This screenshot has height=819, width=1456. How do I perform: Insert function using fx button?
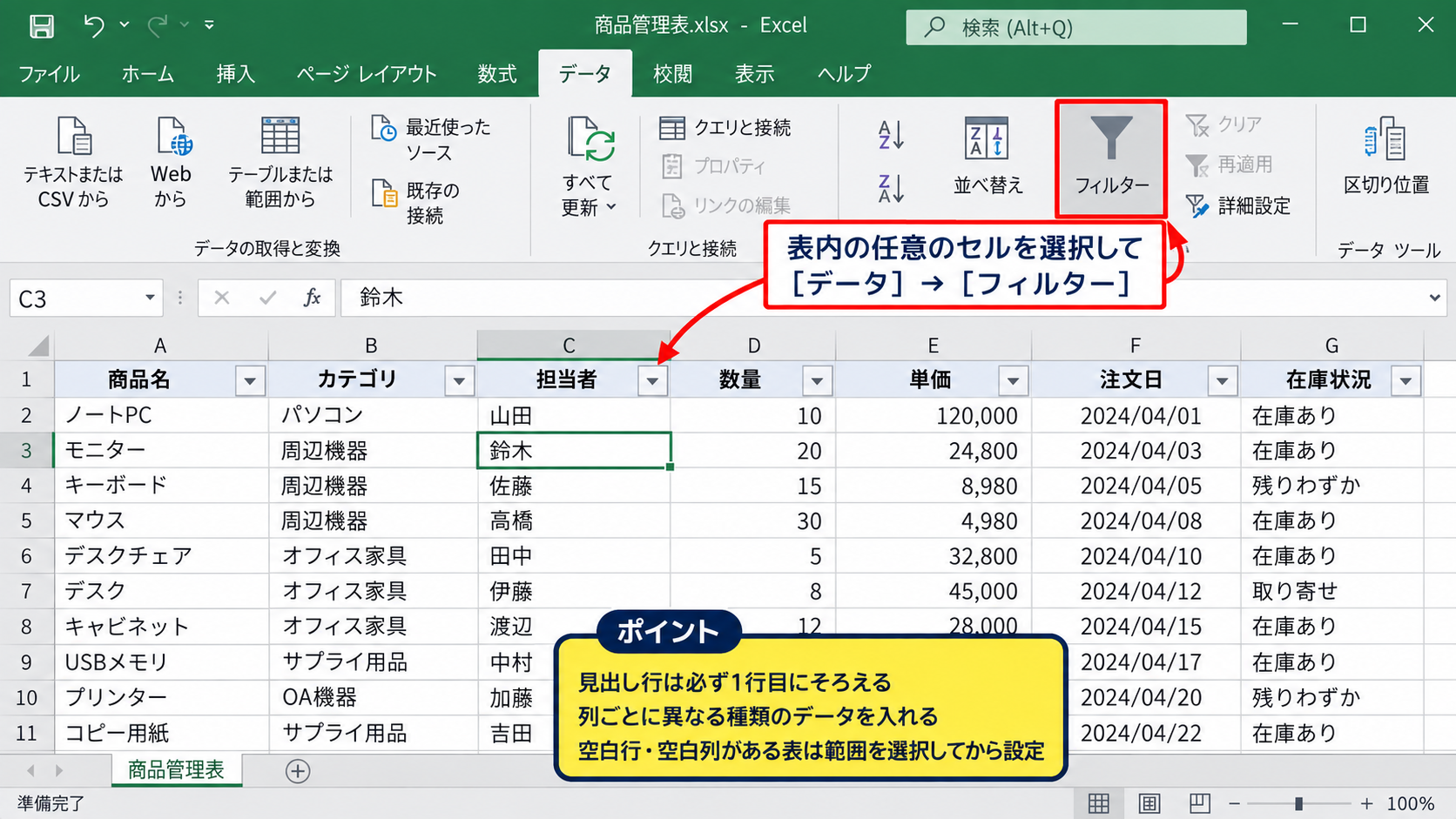coord(312,298)
